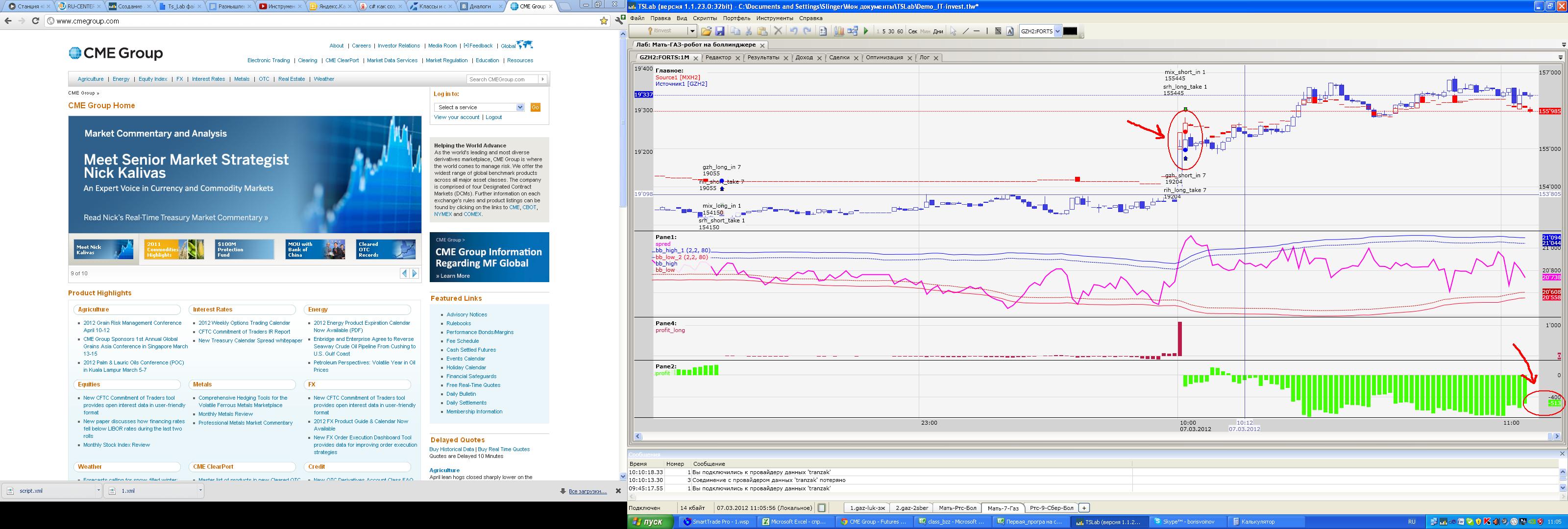
Task: Click the bar chart books toolbar icon
Action: [x=839, y=31]
